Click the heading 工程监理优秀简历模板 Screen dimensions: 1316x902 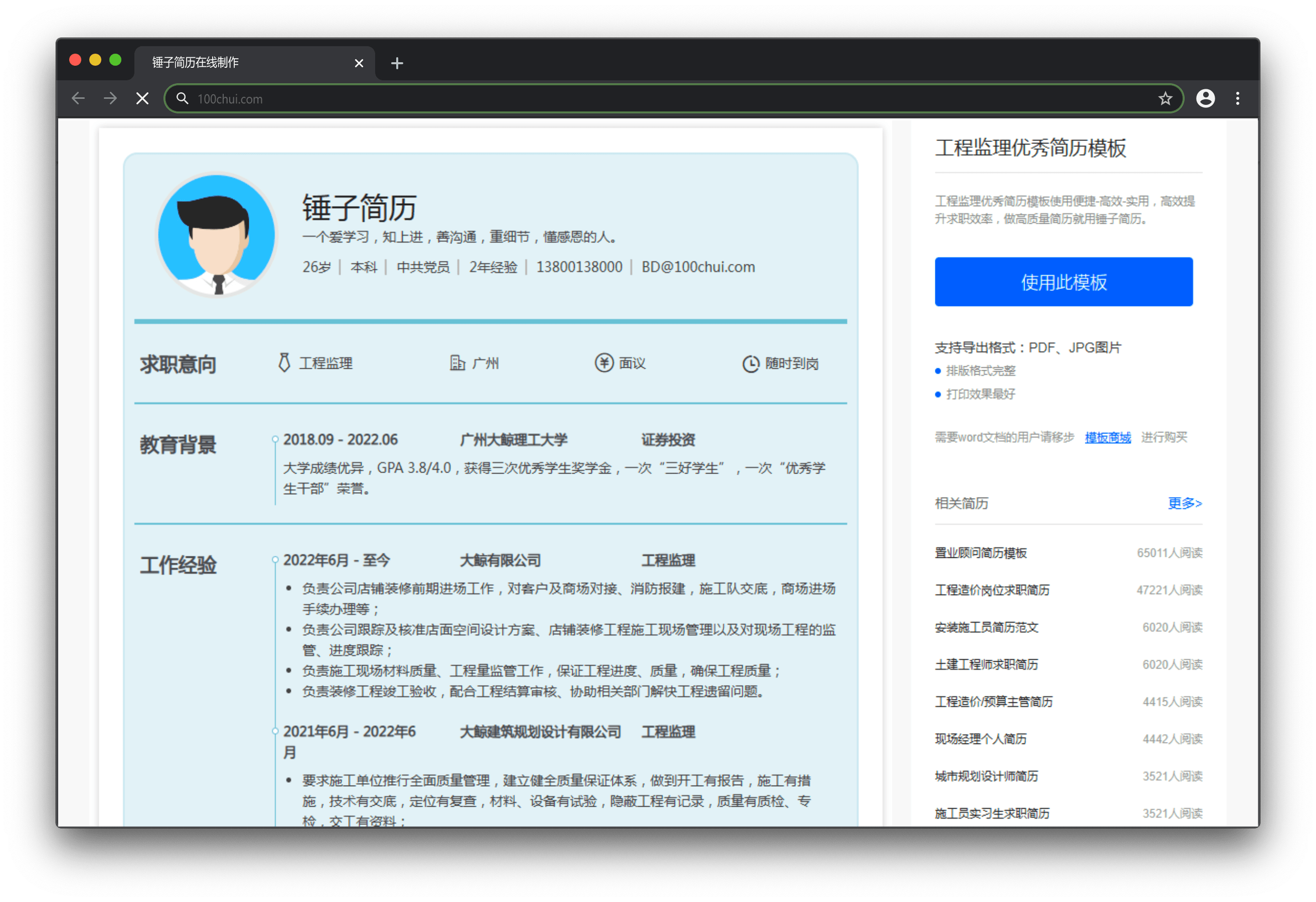click(1030, 148)
